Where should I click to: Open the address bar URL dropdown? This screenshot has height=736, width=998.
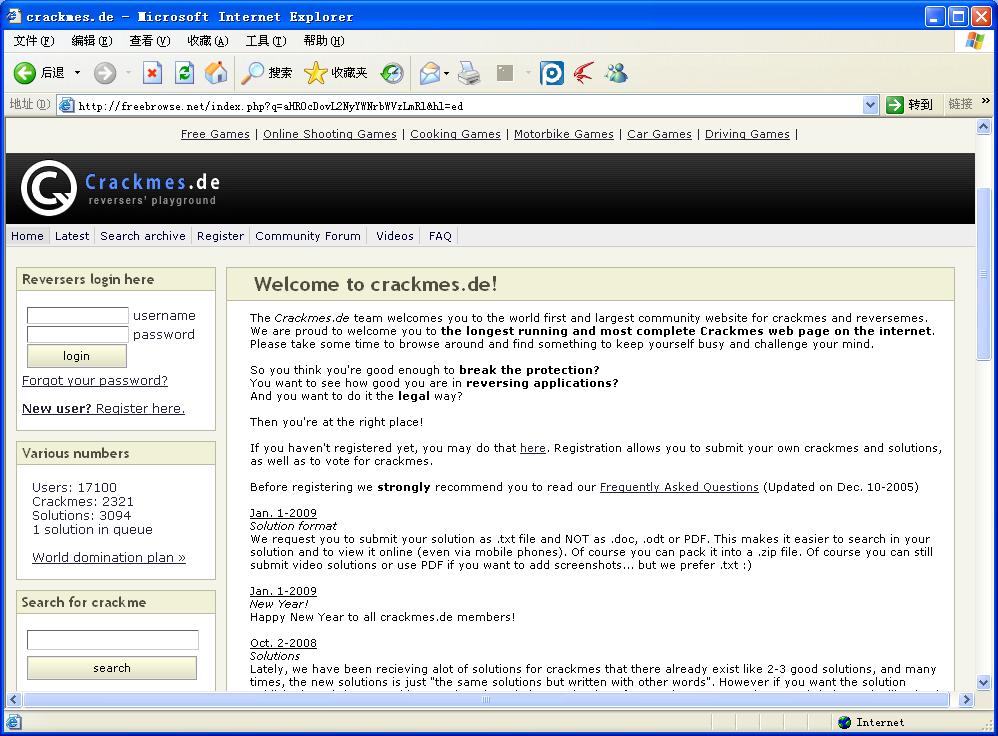(x=870, y=105)
